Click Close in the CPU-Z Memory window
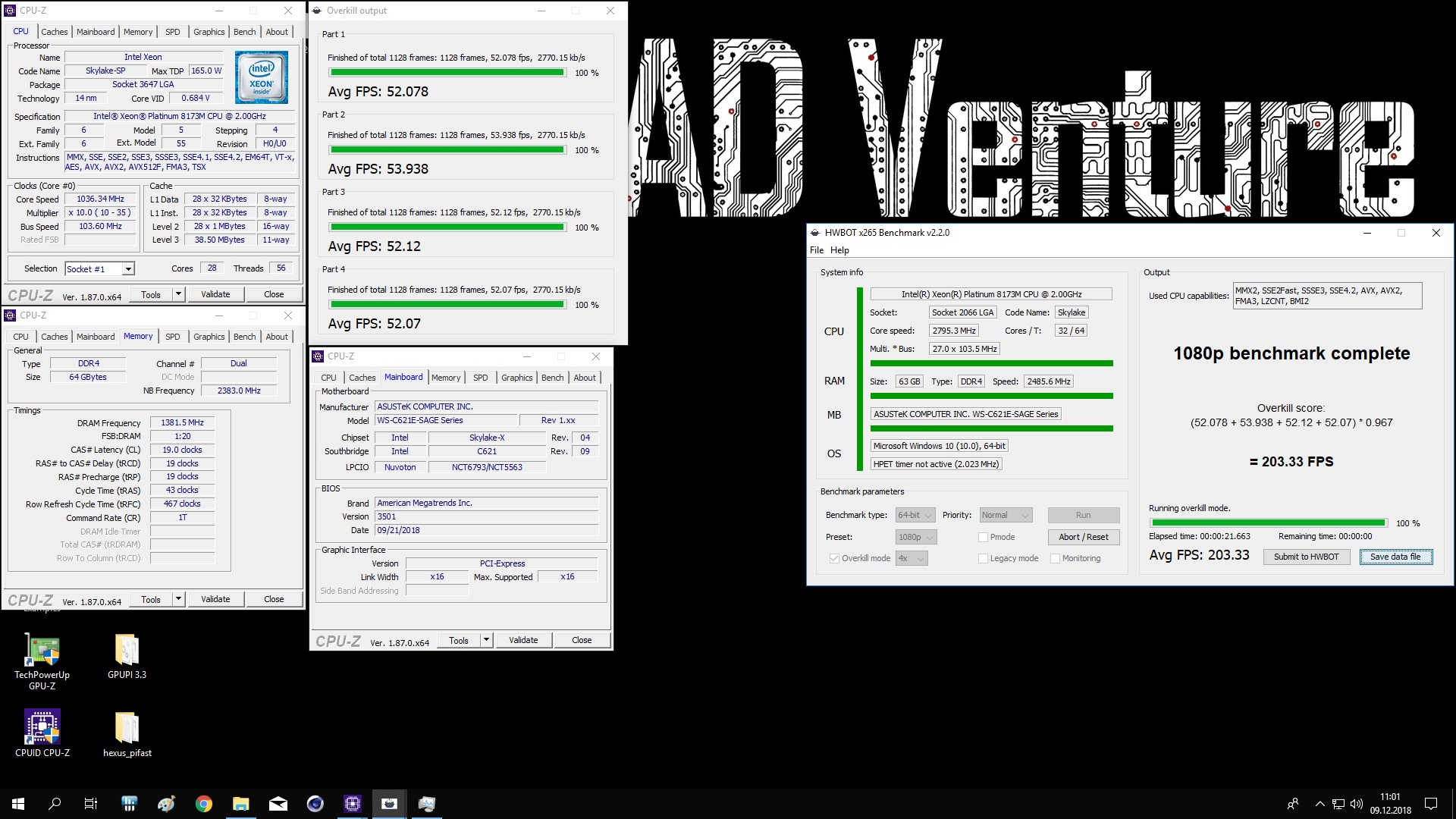 274,599
